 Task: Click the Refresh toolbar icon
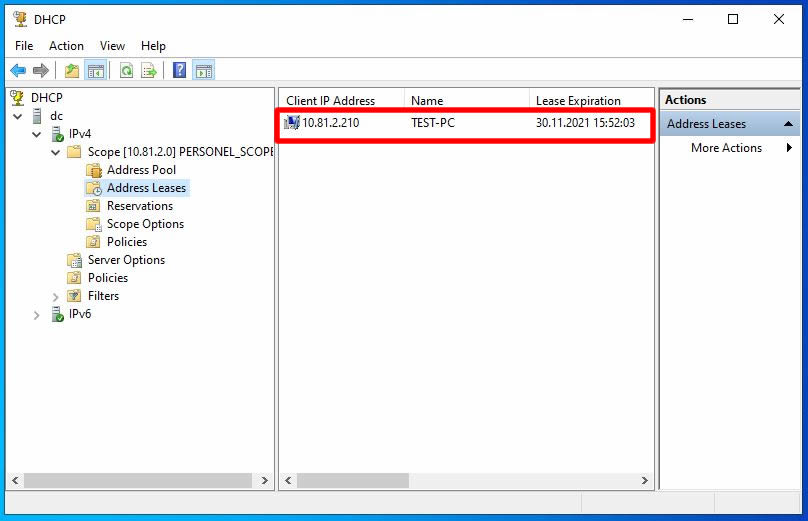(x=126, y=70)
